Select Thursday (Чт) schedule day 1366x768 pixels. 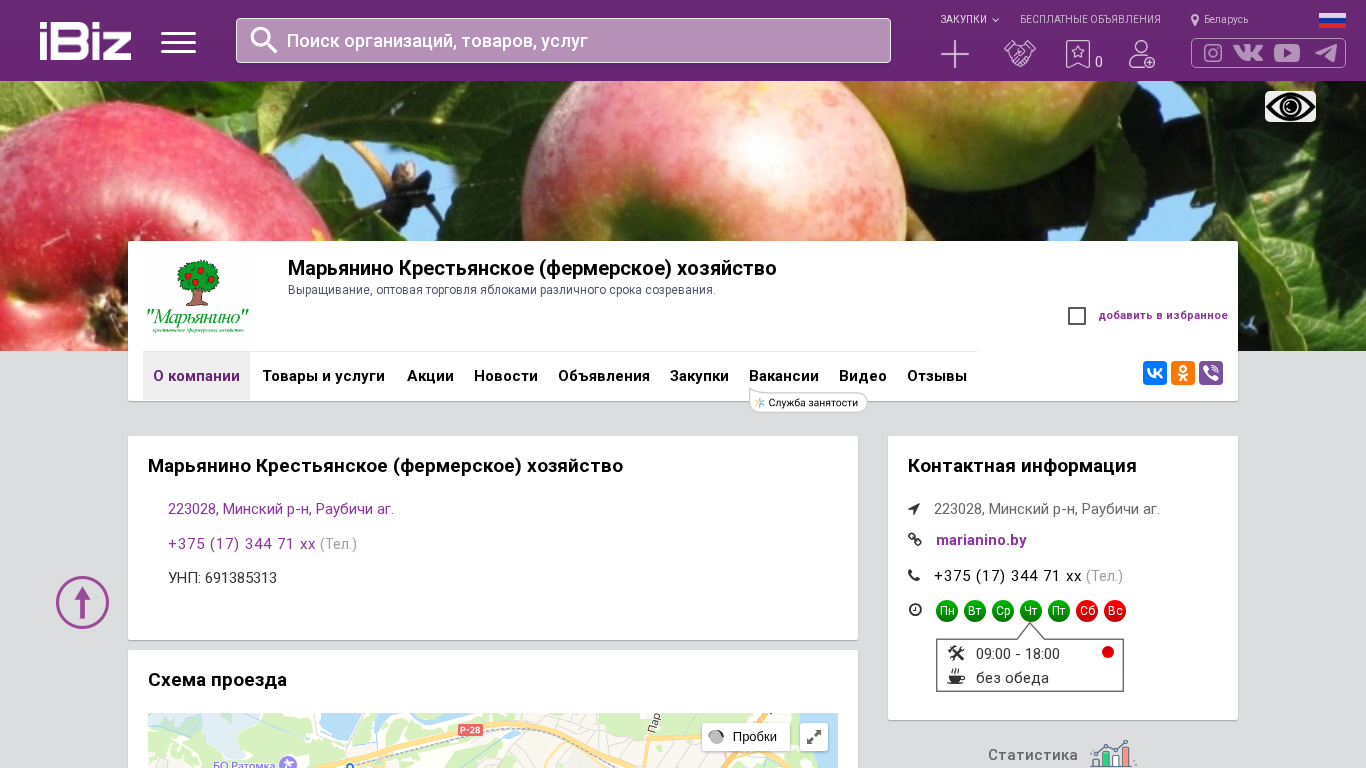(x=1031, y=611)
